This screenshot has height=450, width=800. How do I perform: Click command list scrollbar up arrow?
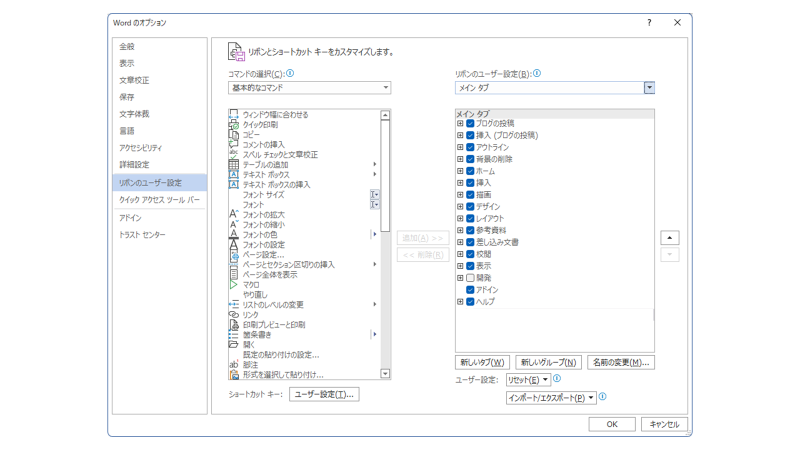point(385,115)
